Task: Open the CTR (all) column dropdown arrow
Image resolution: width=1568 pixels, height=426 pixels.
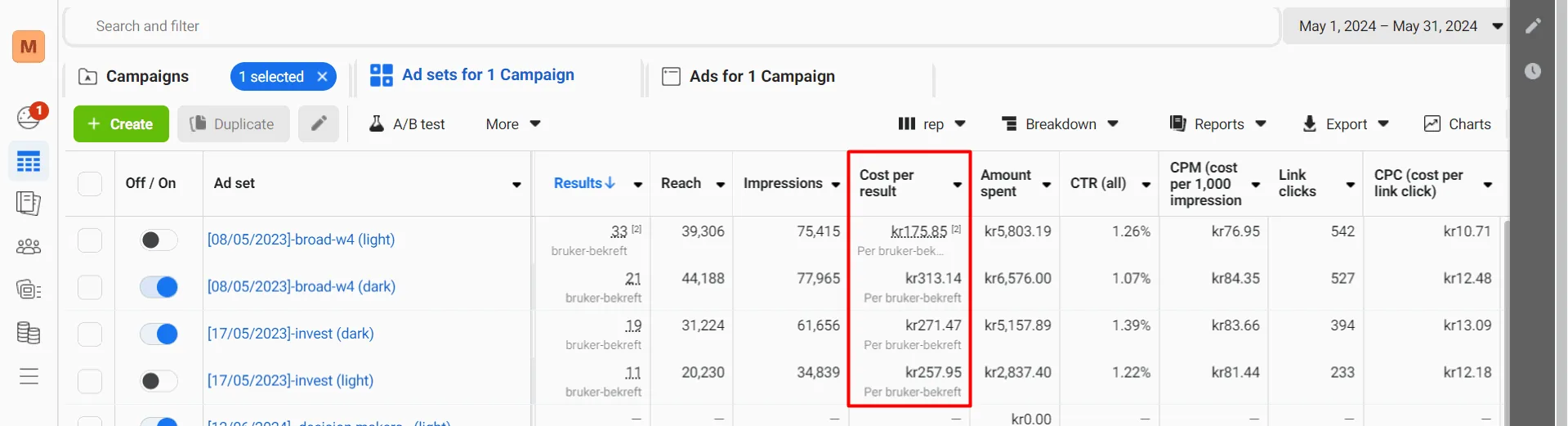Action: click(x=1146, y=185)
